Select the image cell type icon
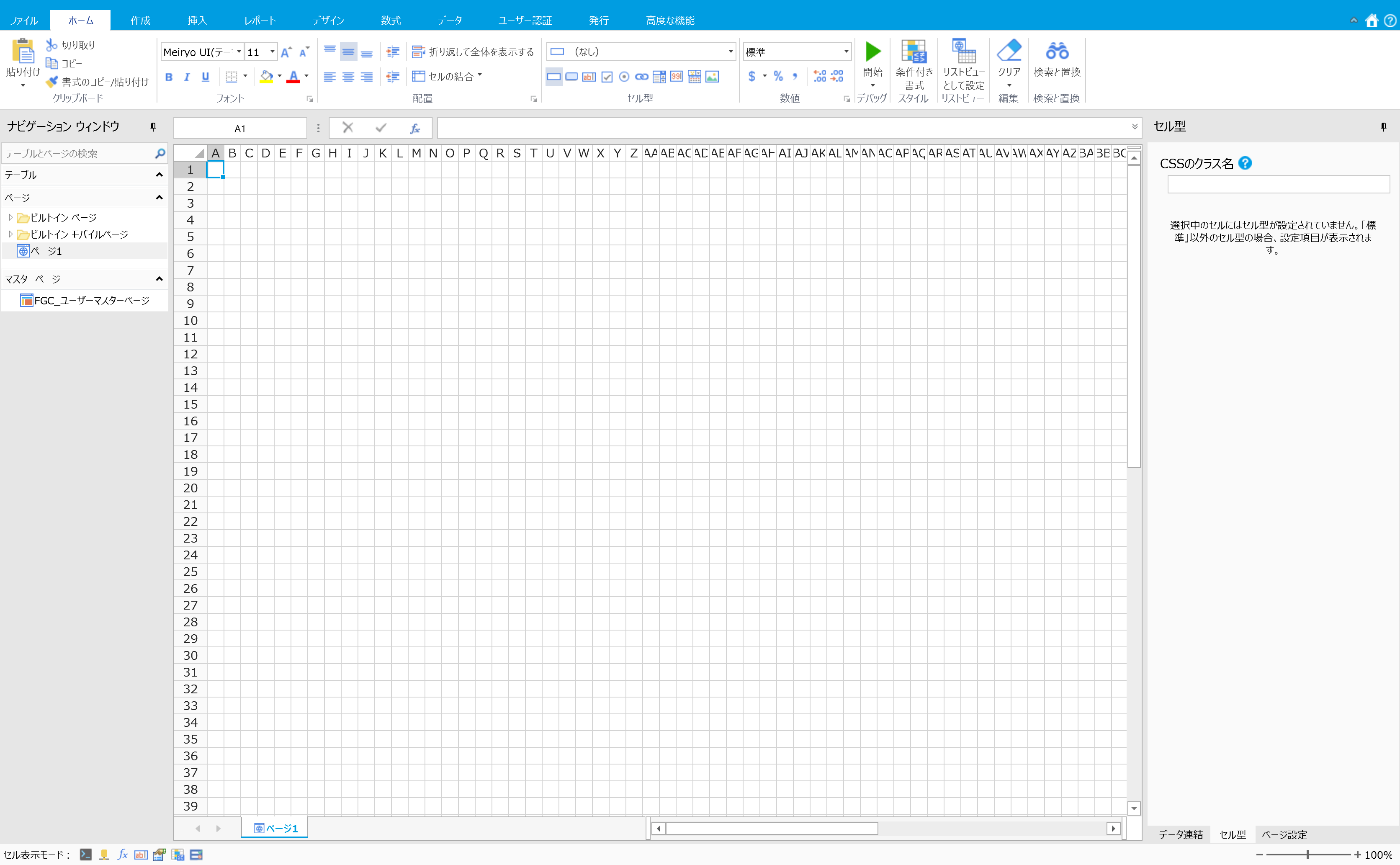The image size is (1400, 865). pos(711,76)
